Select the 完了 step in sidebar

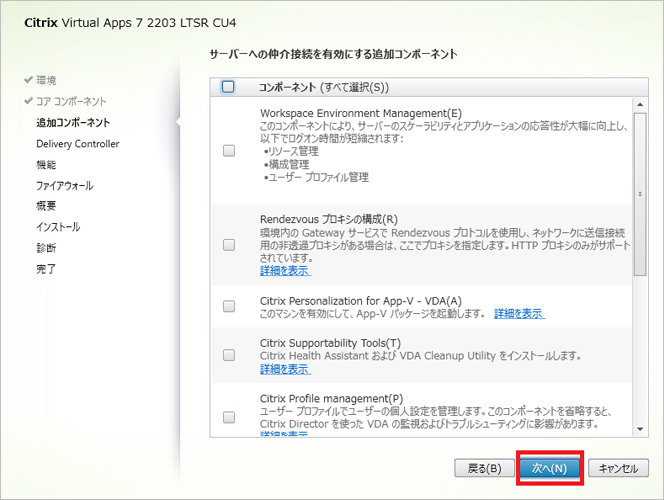pos(46,269)
